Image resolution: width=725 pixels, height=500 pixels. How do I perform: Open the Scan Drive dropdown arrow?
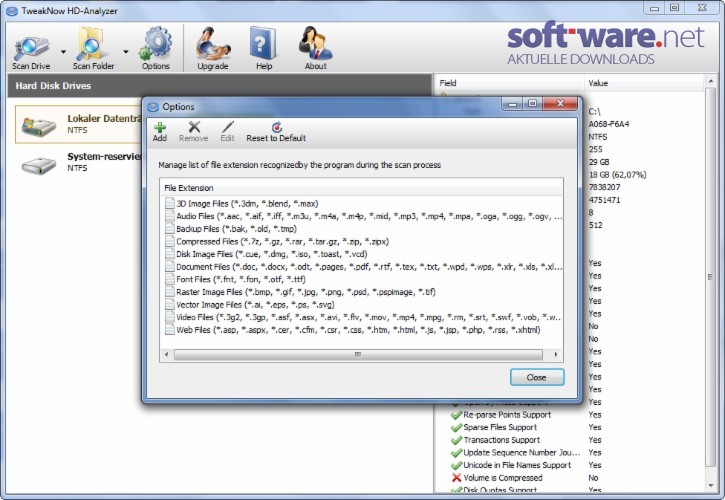[63, 52]
